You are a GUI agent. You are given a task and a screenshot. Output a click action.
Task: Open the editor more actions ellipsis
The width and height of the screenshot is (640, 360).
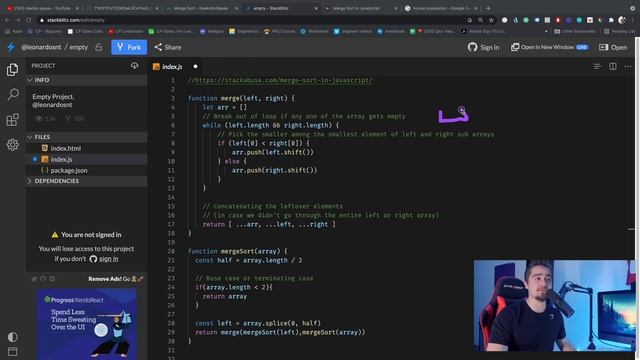pos(628,66)
